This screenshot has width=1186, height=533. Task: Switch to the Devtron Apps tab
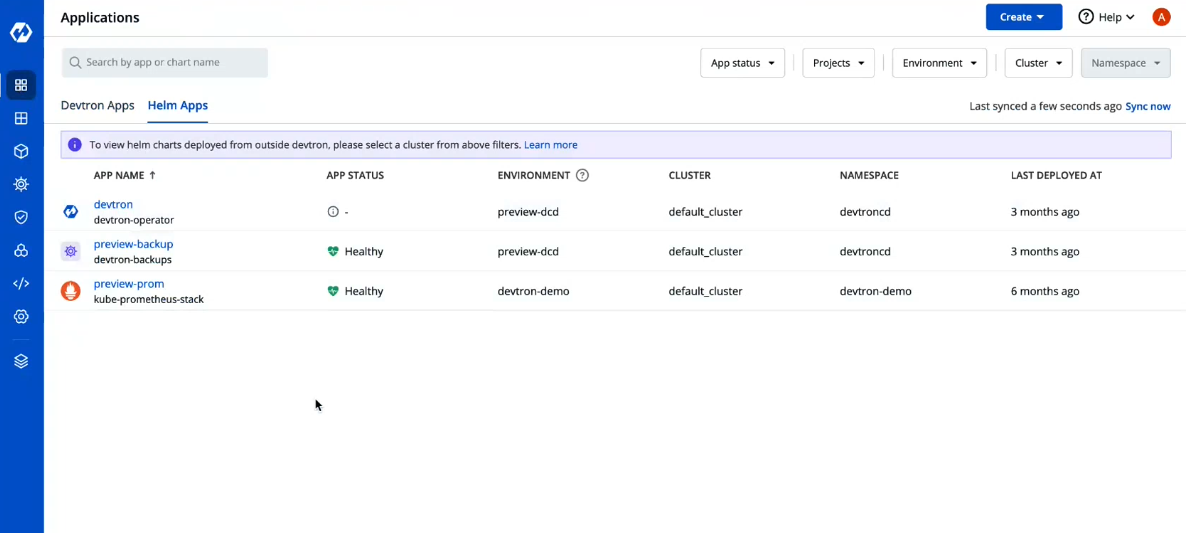tap(98, 105)
